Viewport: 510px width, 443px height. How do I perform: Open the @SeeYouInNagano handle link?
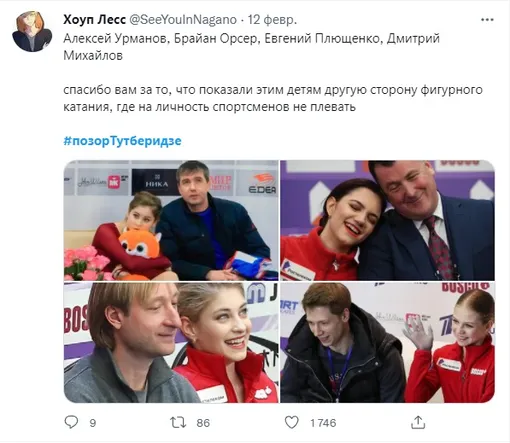click(x=183, y=20)
